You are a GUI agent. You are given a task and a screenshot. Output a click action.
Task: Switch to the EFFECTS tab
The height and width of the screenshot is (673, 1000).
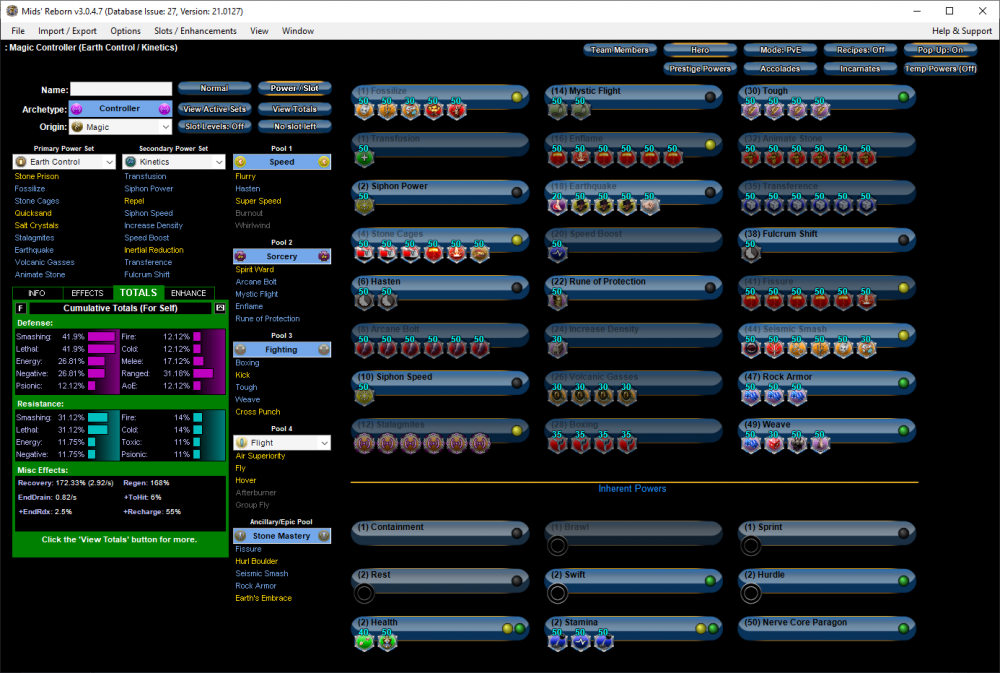pos(87,293)
